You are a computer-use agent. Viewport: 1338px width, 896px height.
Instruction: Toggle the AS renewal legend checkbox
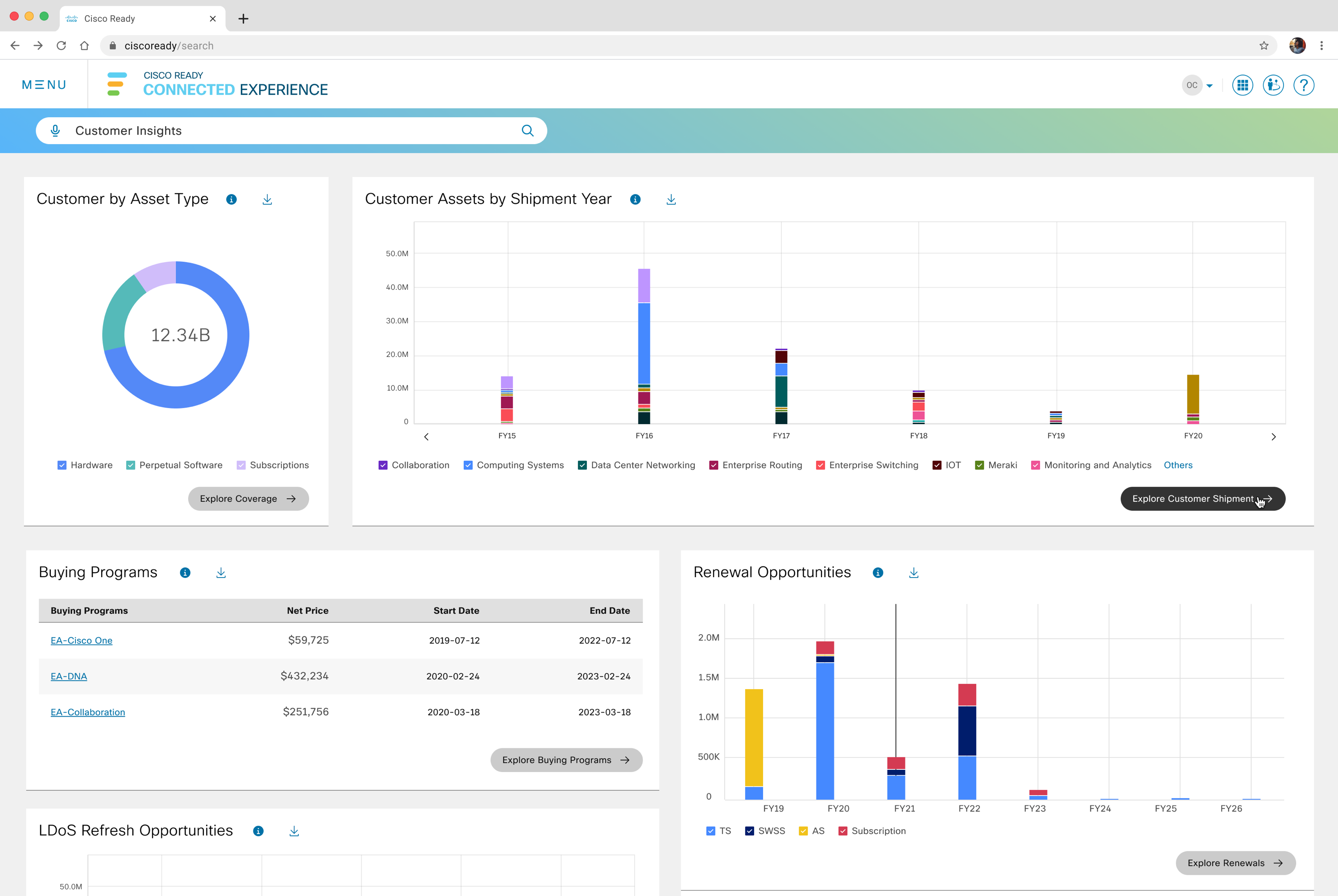tap(804, 831)
